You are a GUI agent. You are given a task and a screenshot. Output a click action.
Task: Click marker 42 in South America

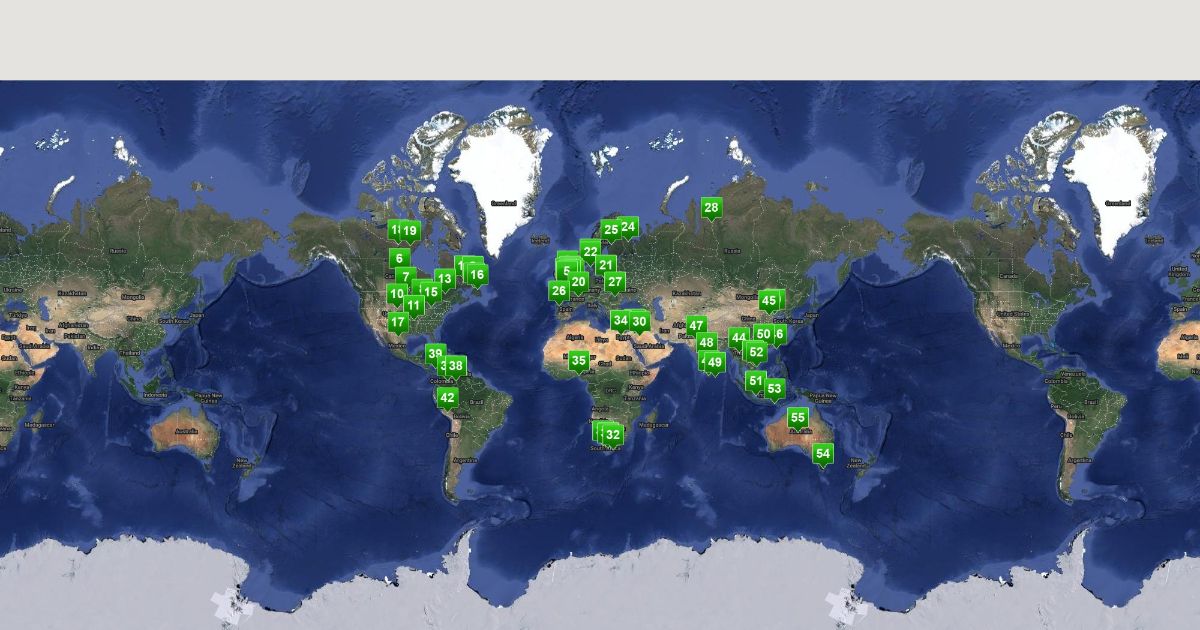tap(447, 398)
